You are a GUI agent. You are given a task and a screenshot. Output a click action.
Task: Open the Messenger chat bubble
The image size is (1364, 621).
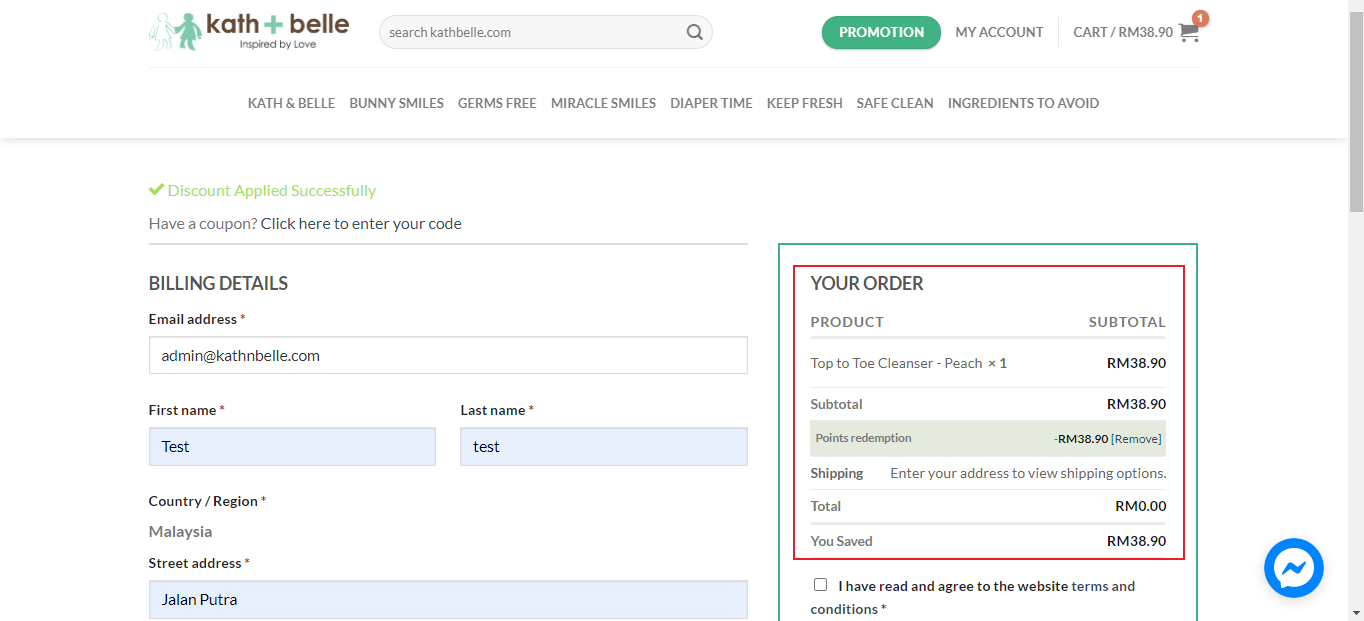[1293, 568]
